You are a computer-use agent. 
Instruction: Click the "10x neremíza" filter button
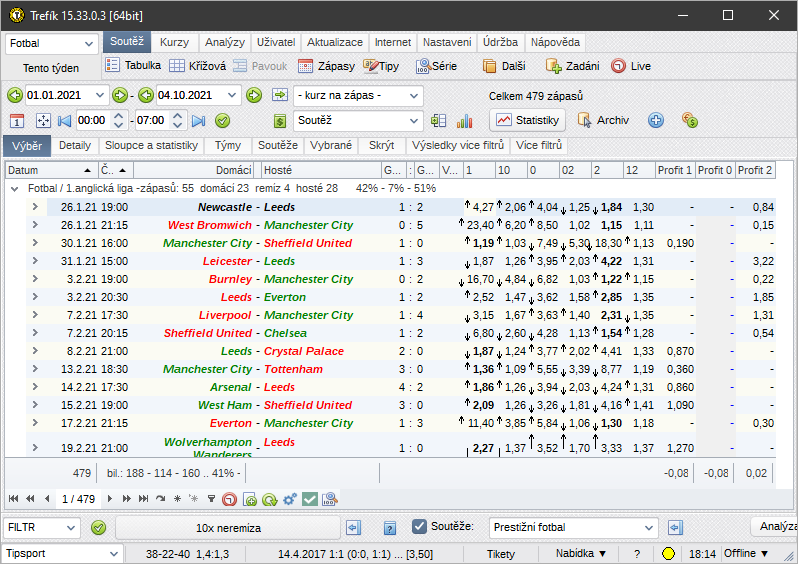click(x=228, y=528)
